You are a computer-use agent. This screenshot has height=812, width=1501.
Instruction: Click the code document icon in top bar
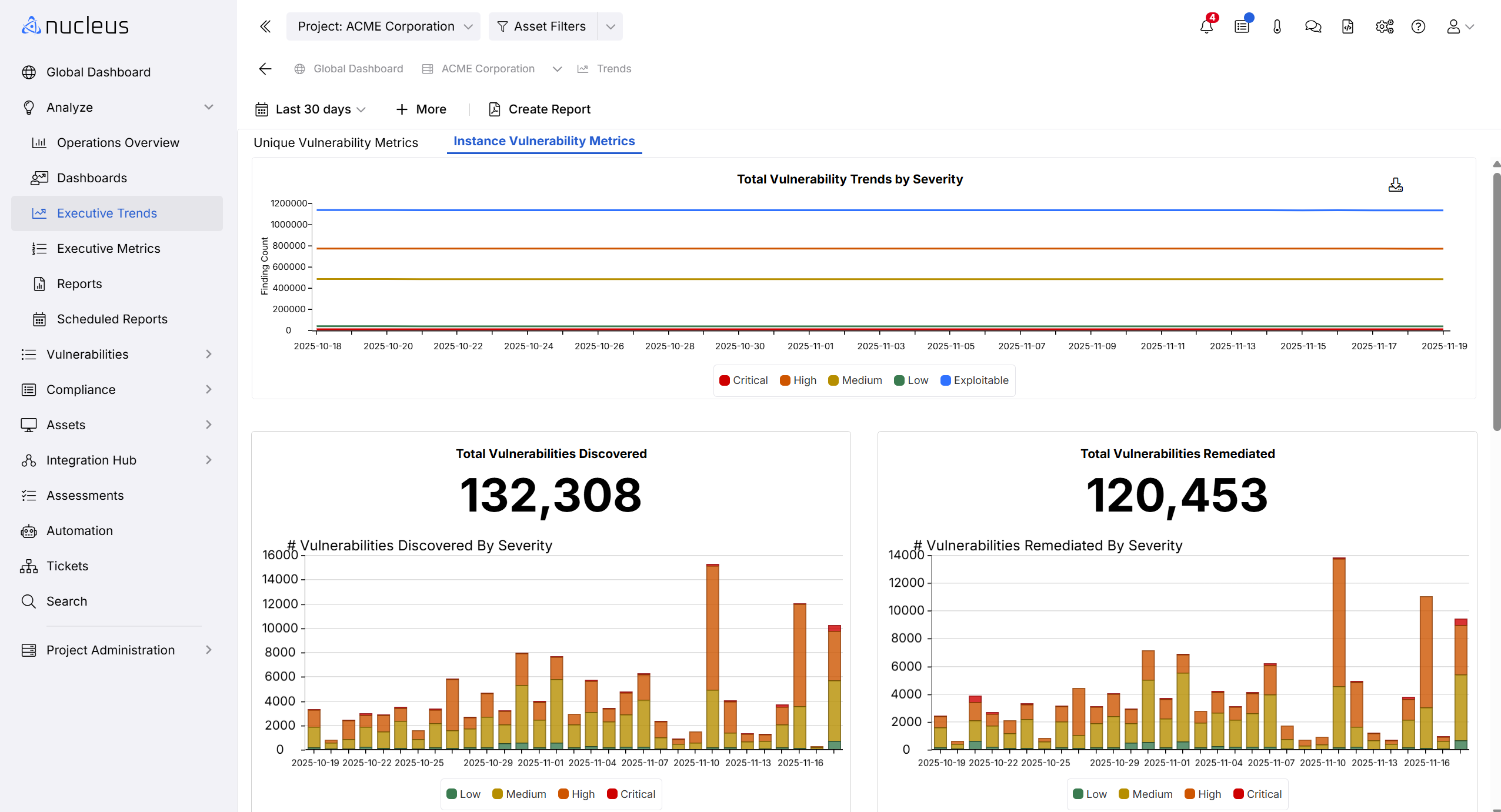(1347, 26)
